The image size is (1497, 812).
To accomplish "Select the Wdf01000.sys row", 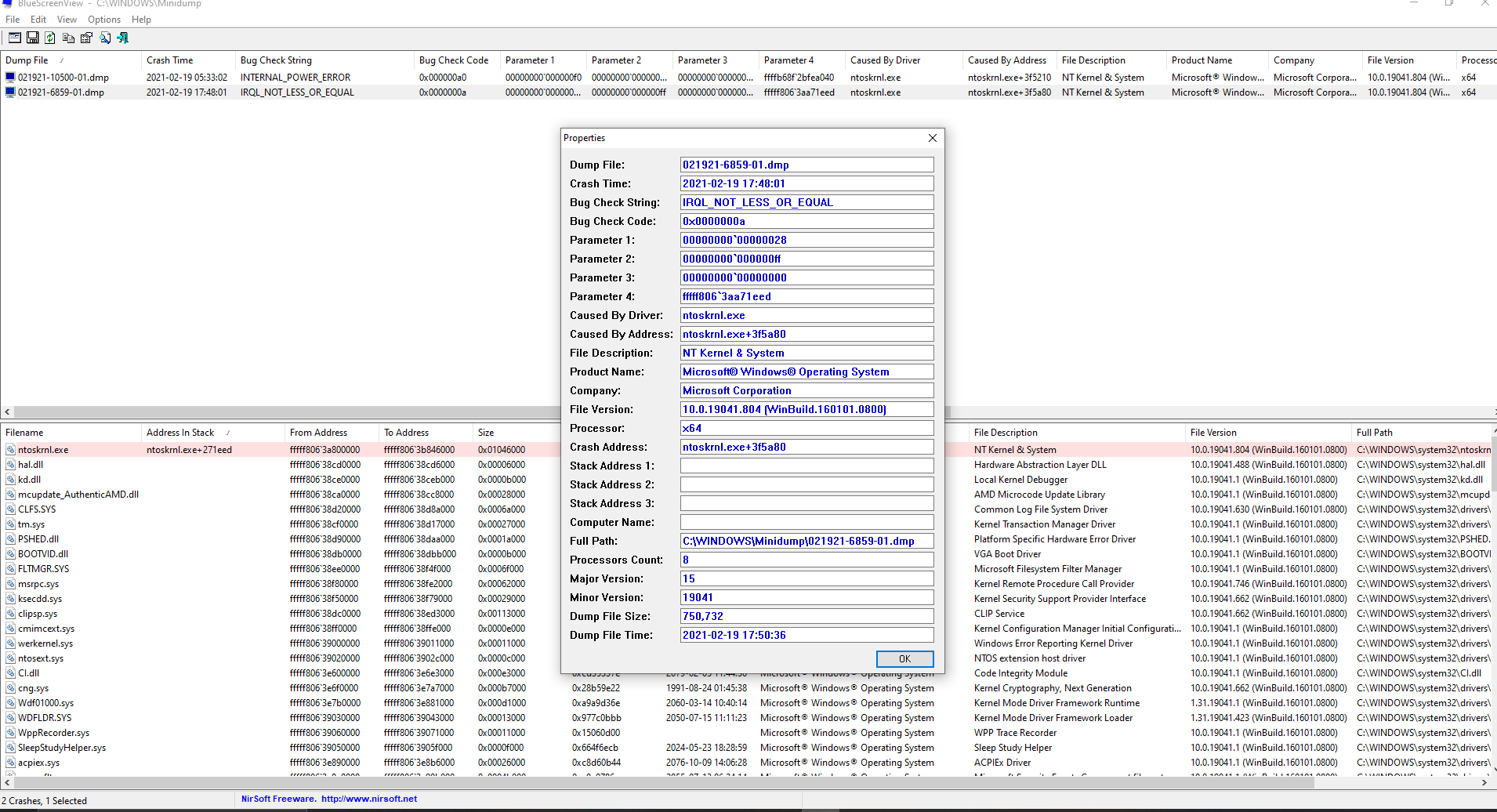I will coord(46,703).
